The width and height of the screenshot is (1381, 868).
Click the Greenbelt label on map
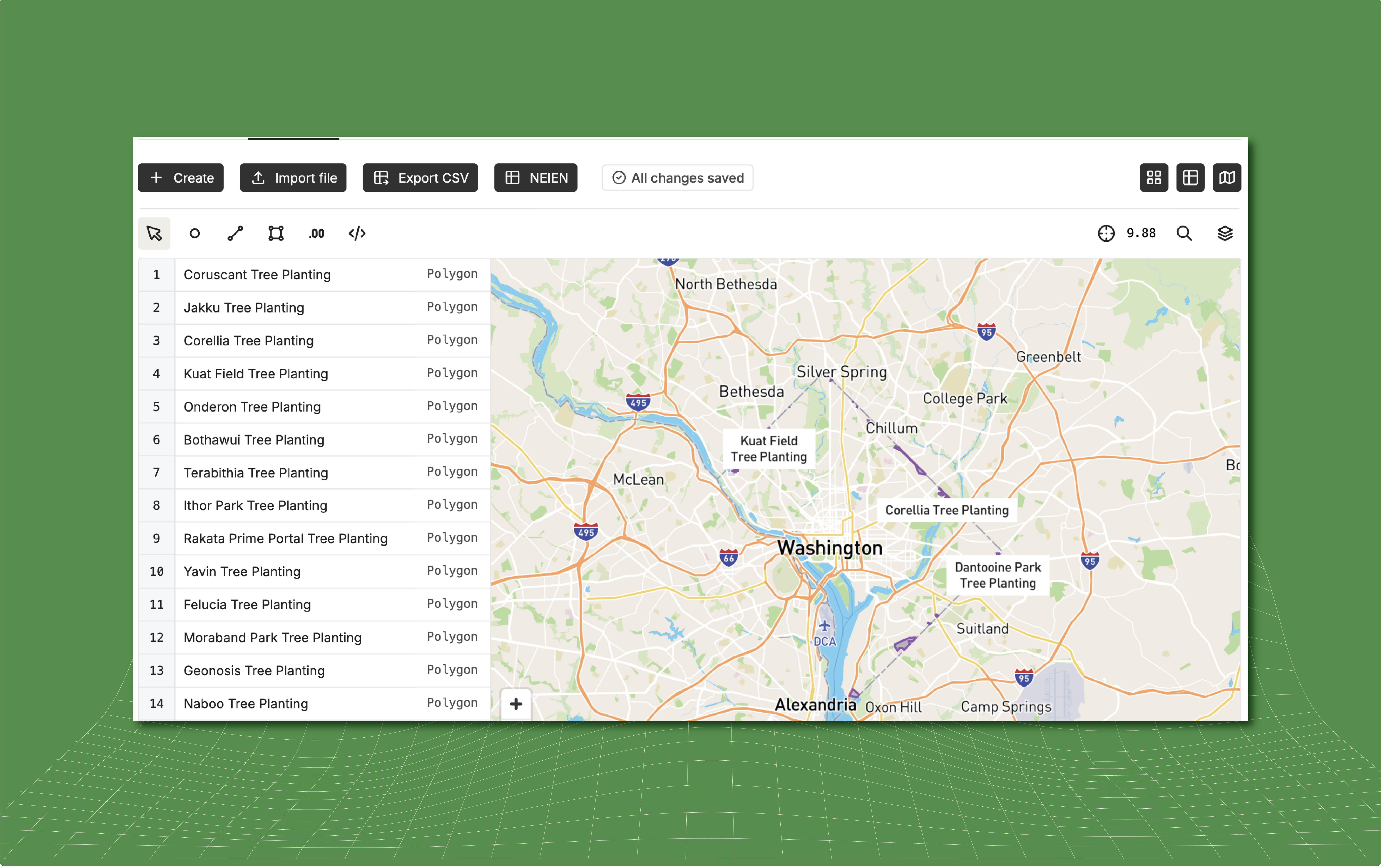1048,357
